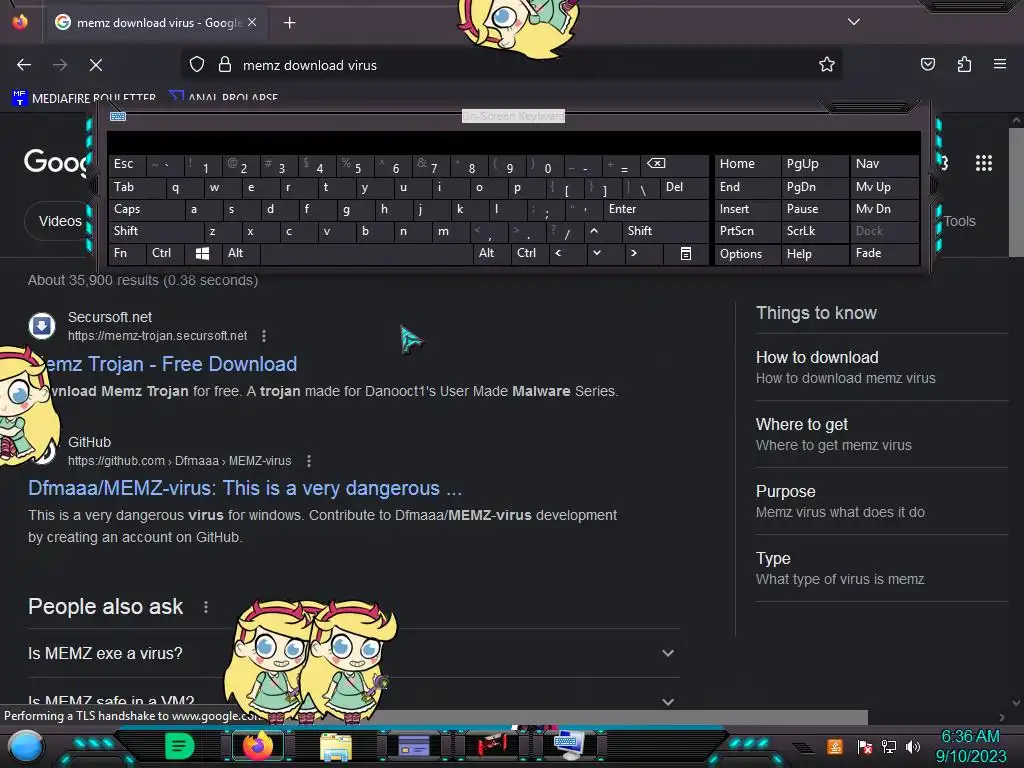Open options for the Securesoft.net result
Screen dimensions: 1024x768
264,336
